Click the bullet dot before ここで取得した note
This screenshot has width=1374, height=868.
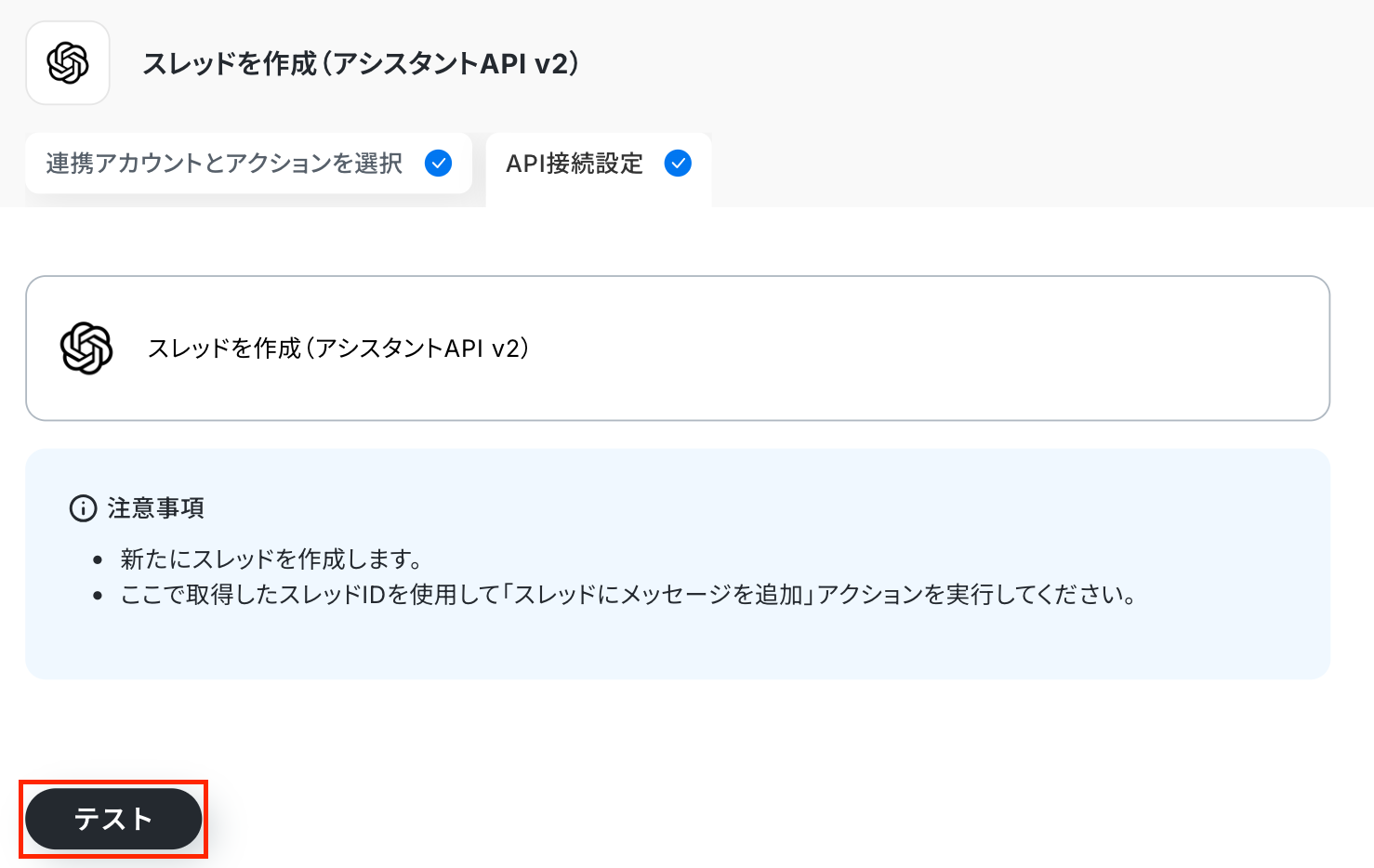tap(98, 596)
